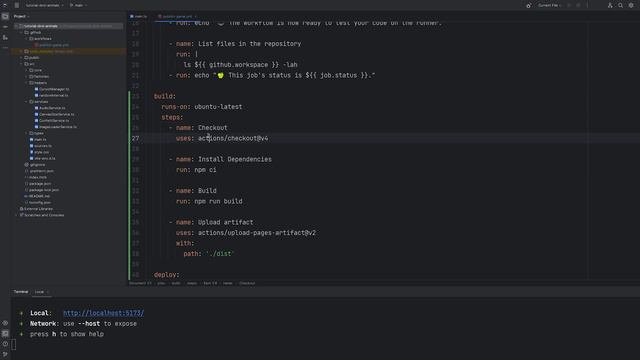The height and width of the screenshot is (360, 640).
Task: Click AI assistant icon left of Current File
Action: (529, 5)
